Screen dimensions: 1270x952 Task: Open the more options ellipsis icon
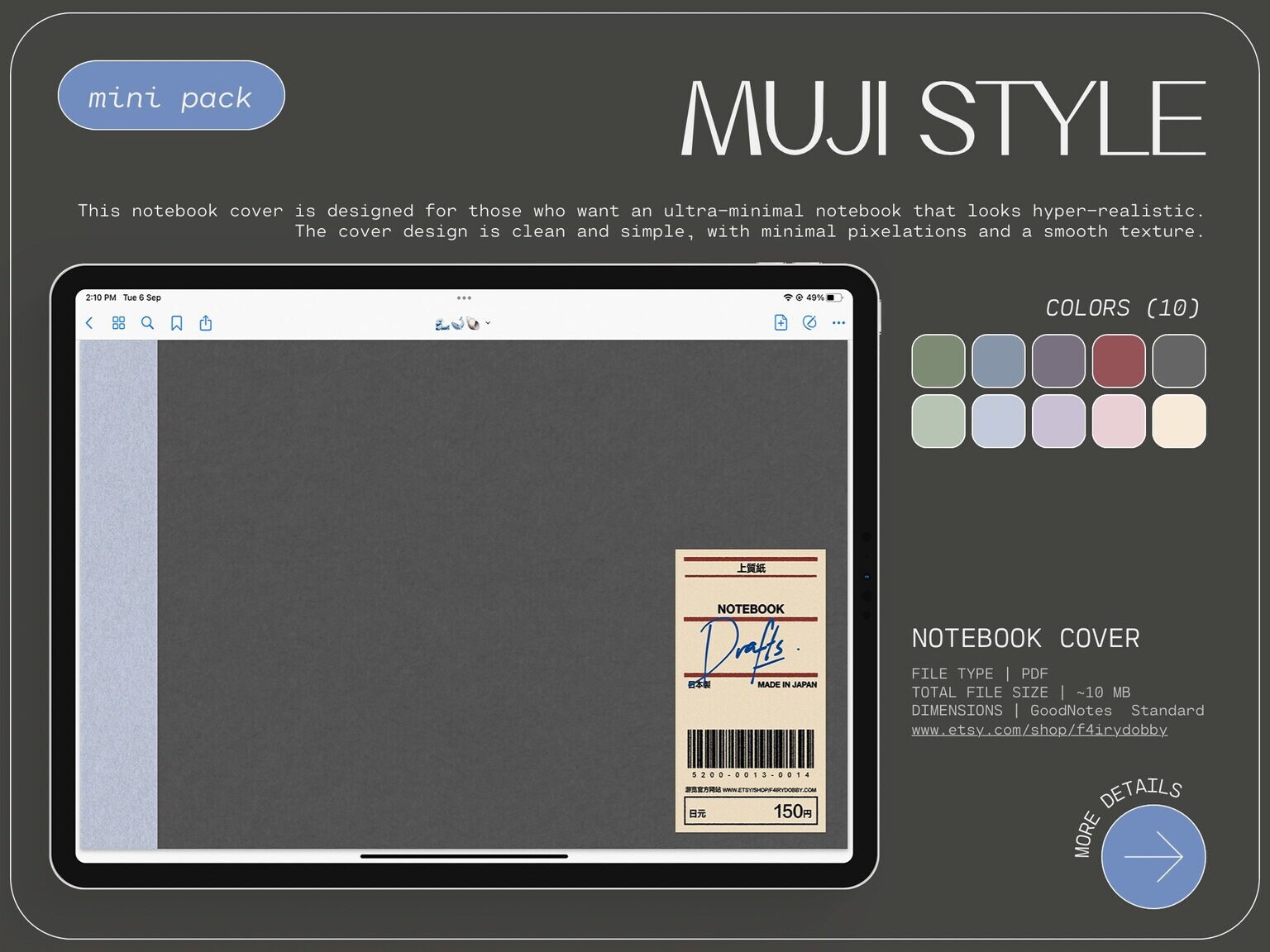pos(838,323)
